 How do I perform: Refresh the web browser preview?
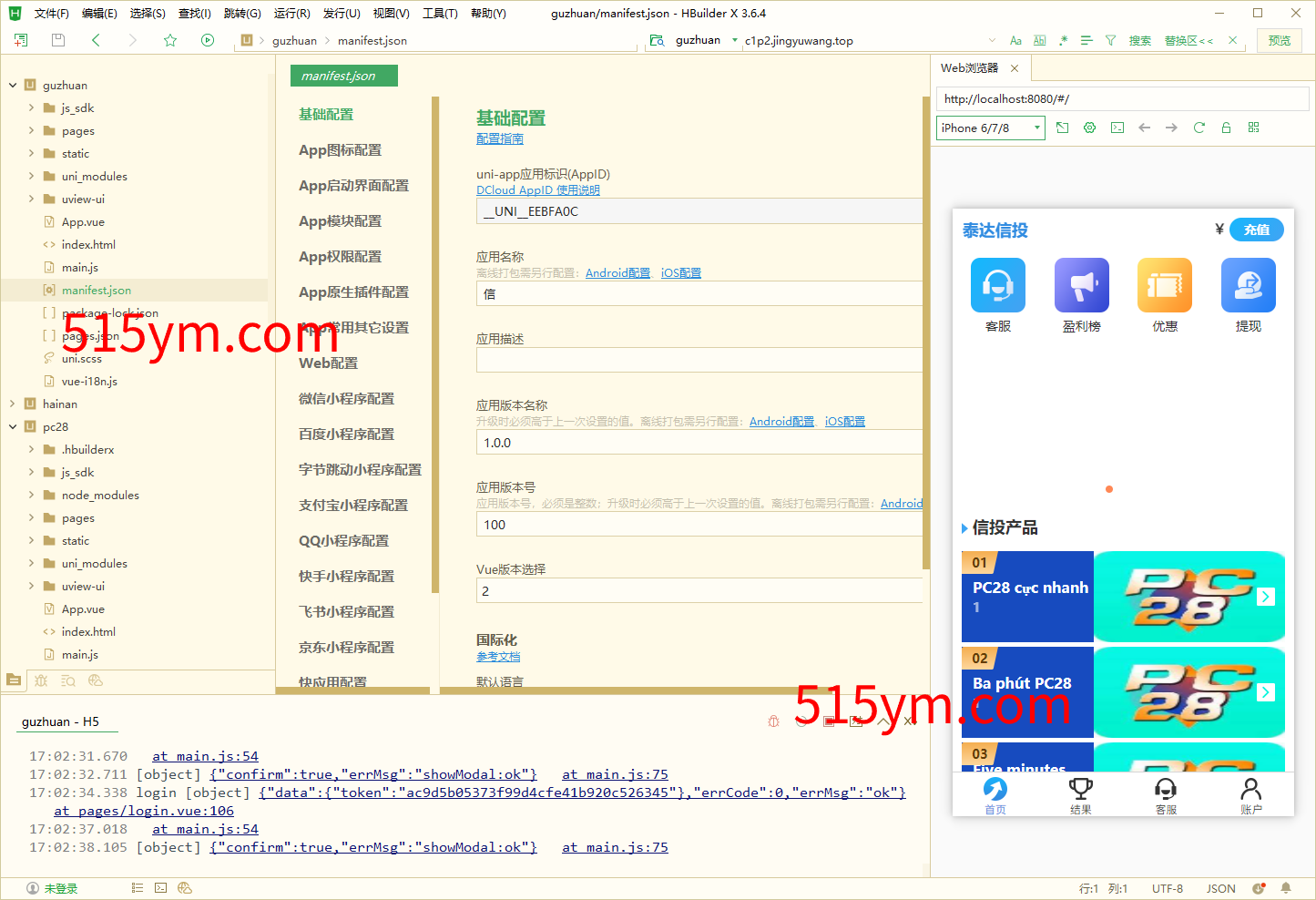click(x=1199, y=128)
